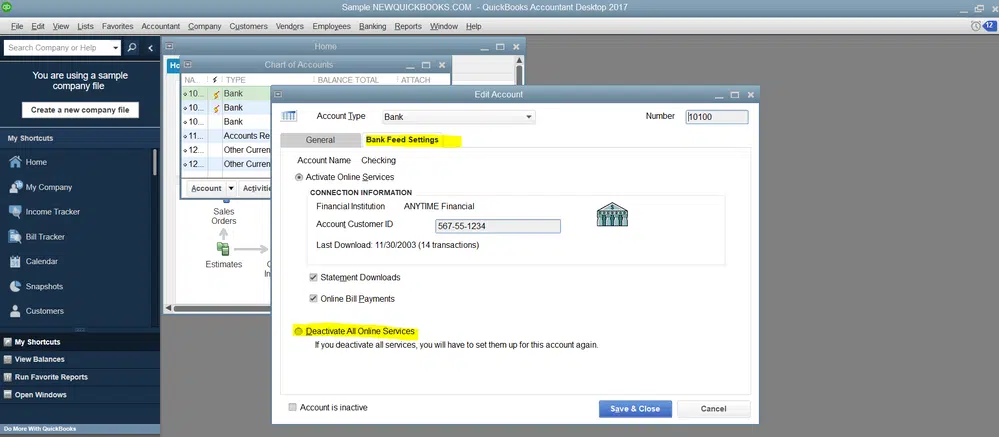
Task: Click the account Number field
Action: coord(717,117)
